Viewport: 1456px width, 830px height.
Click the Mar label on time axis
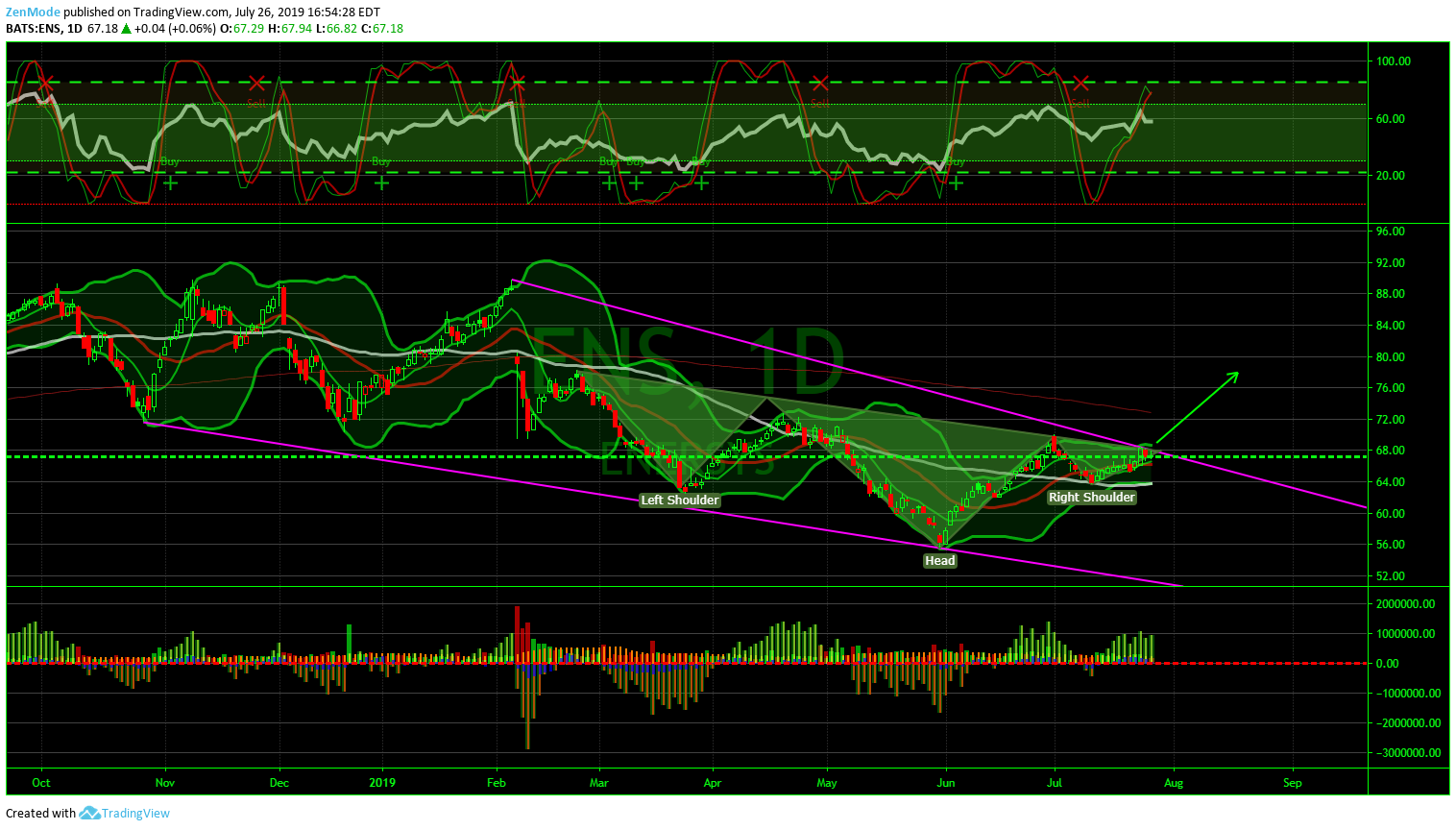(x=599, y=783)
